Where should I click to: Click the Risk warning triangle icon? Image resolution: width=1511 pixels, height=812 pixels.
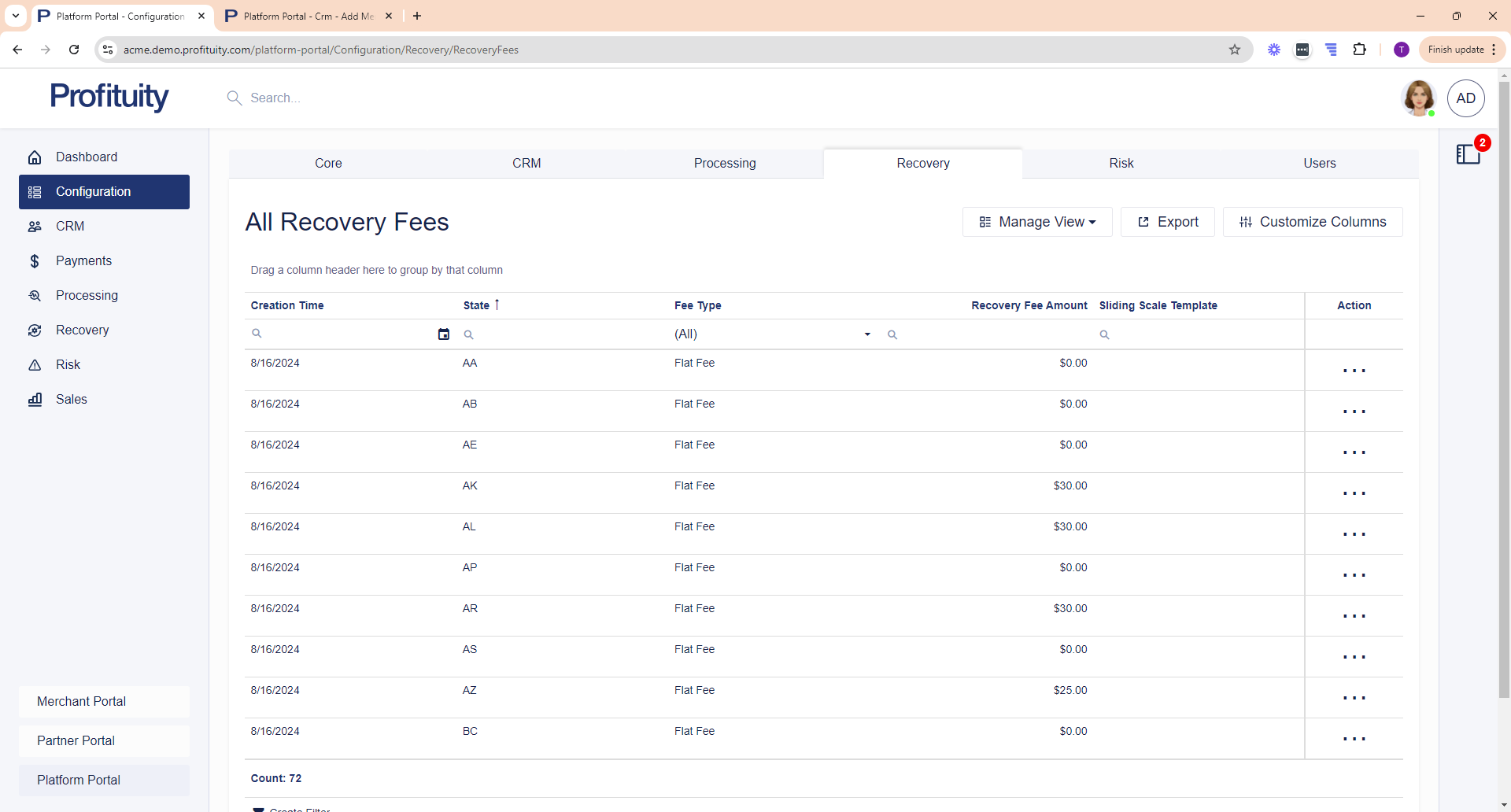(35, 365)
